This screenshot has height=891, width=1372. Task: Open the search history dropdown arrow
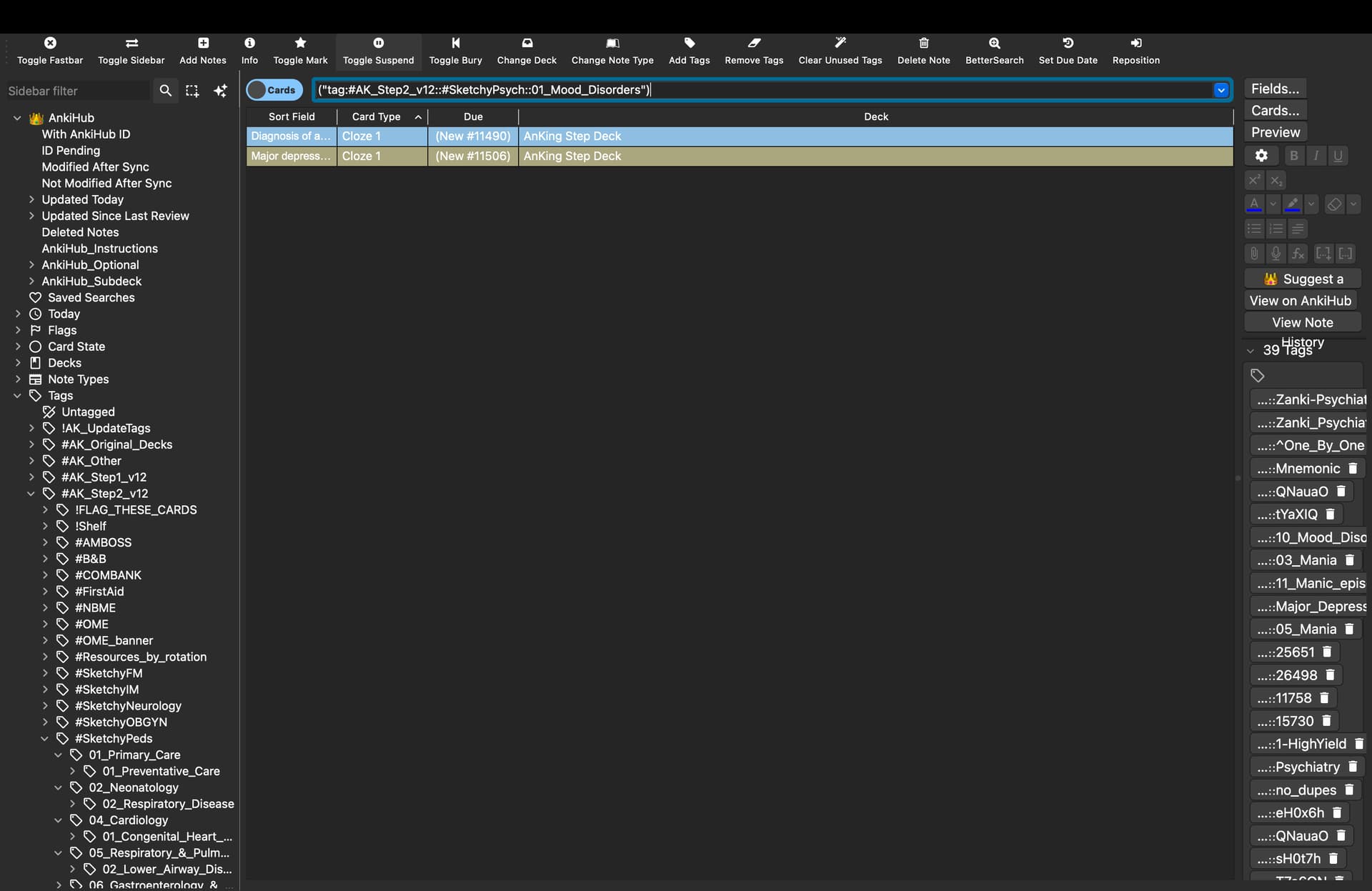coord(1221,90)
